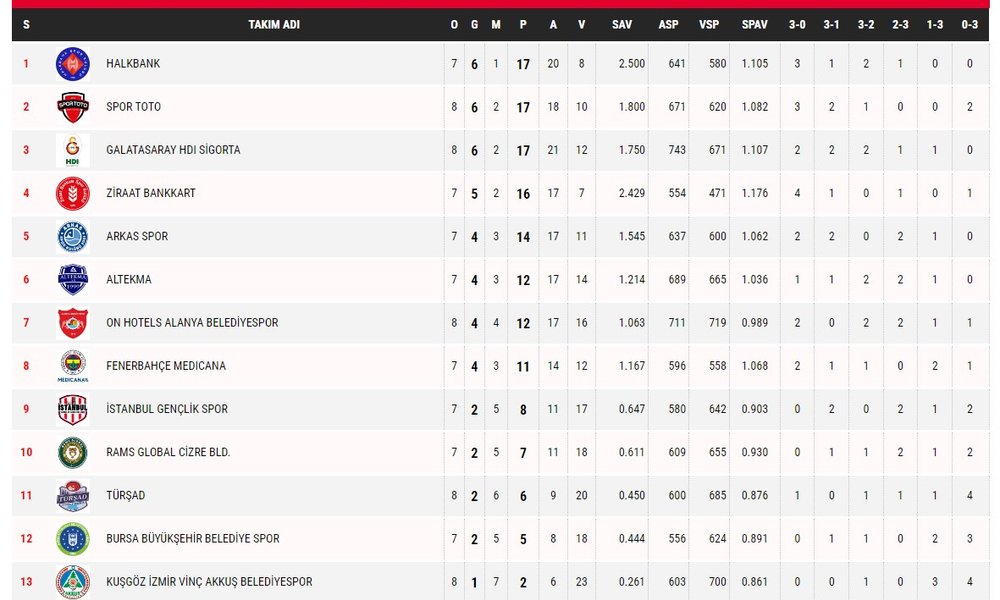Select the ARKAS SPOR team name
Viewport: 1000px width, 600px height.
coord(137,237)
